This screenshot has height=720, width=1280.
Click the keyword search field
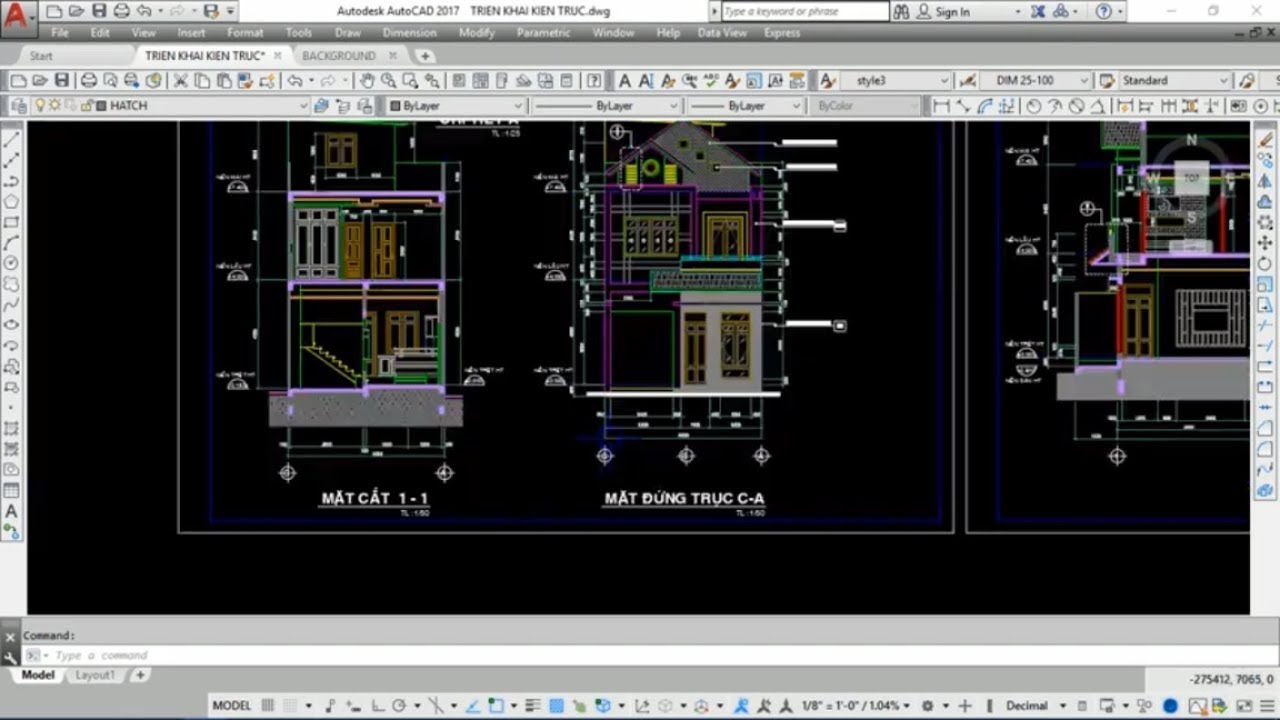(x=805, y=12)
